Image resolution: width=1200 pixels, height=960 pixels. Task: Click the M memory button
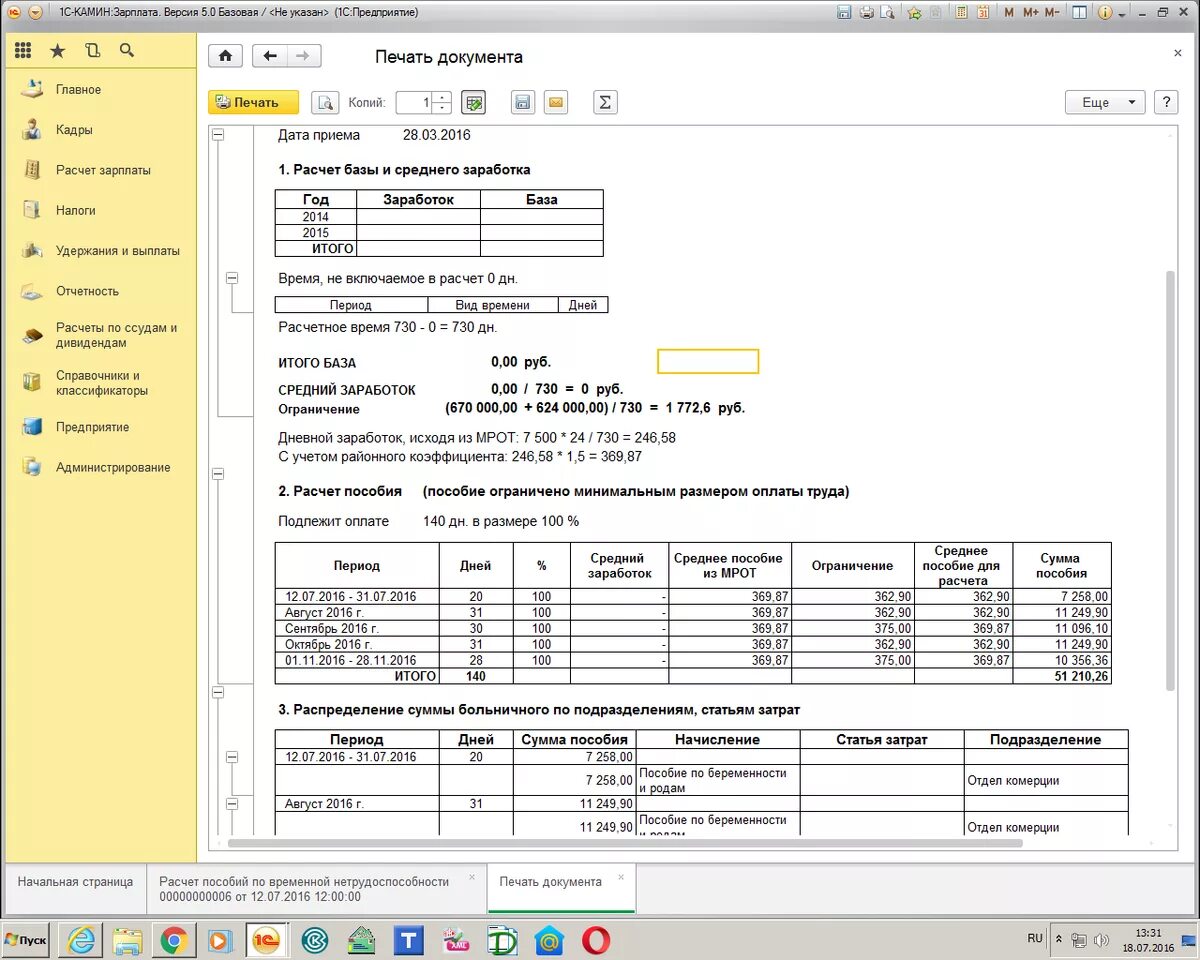(x=1008, y=13)
